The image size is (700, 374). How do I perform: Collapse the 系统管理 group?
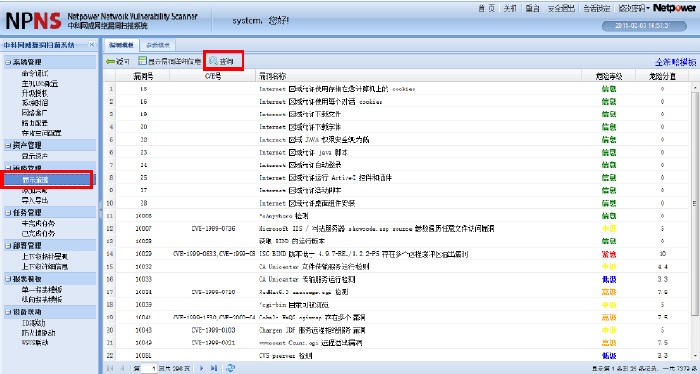[x=8, y=62]
